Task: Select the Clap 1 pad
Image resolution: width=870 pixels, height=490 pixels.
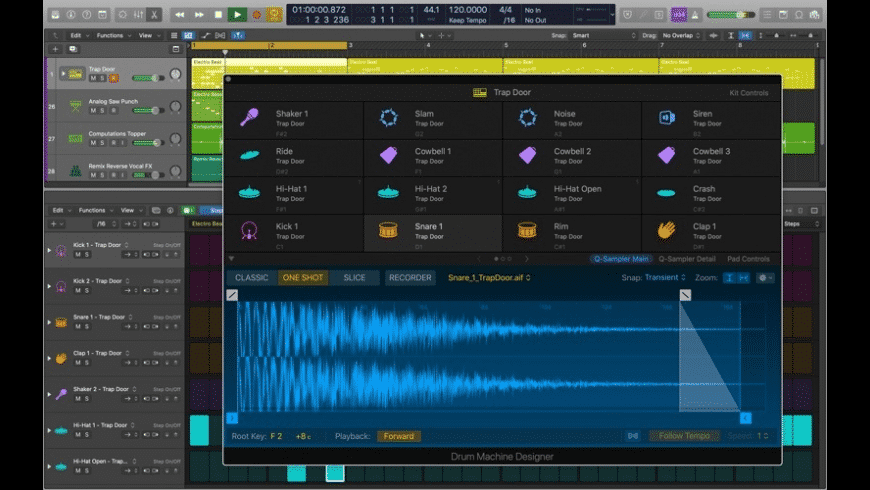Action: 711,233
